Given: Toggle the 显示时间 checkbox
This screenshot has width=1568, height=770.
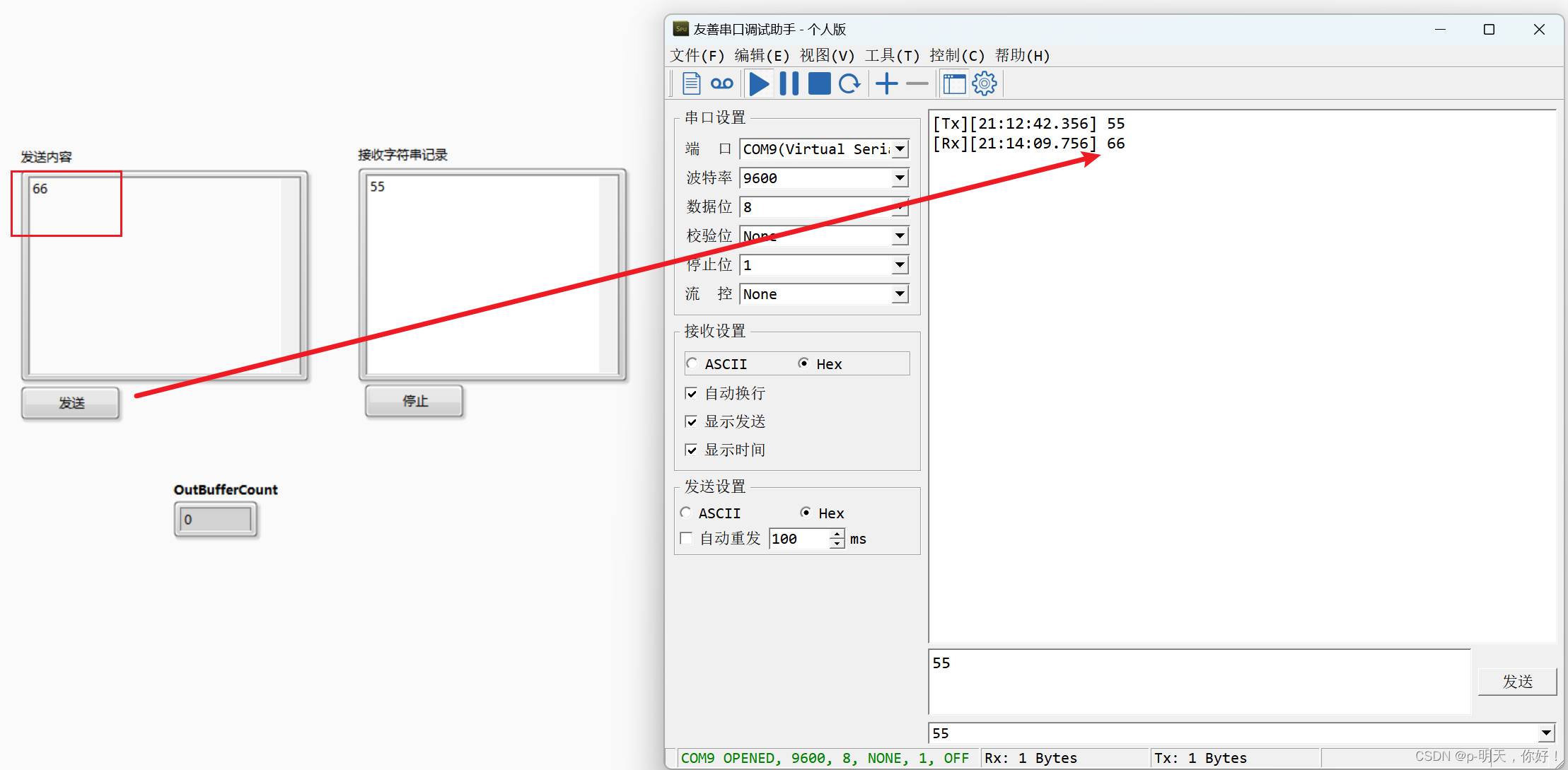Looking at the screenshot, I should coord(692,450).
